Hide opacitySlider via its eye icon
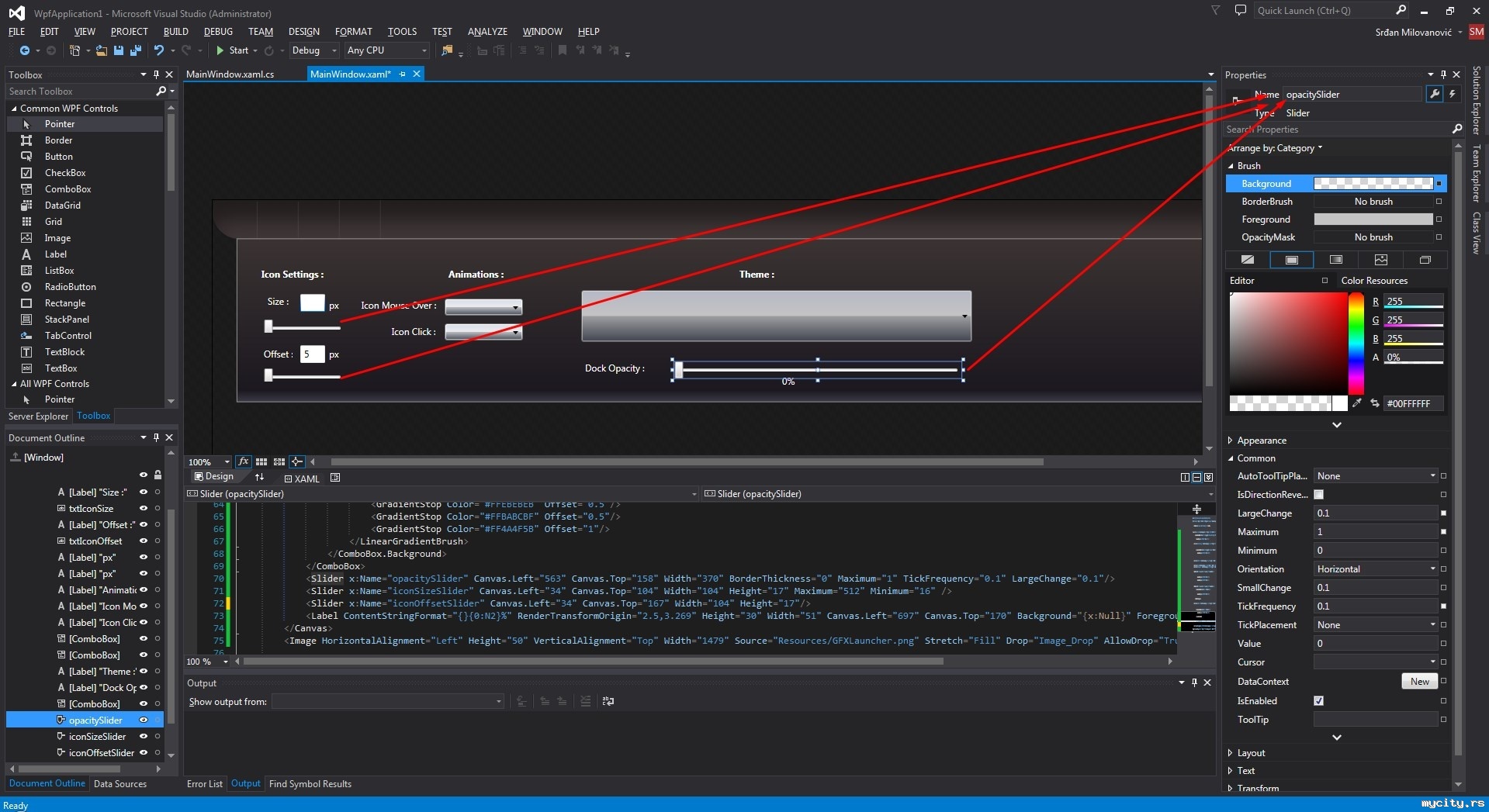This screenshot has height=812, width=1489. pyautogui.click(x=143, y=720)
